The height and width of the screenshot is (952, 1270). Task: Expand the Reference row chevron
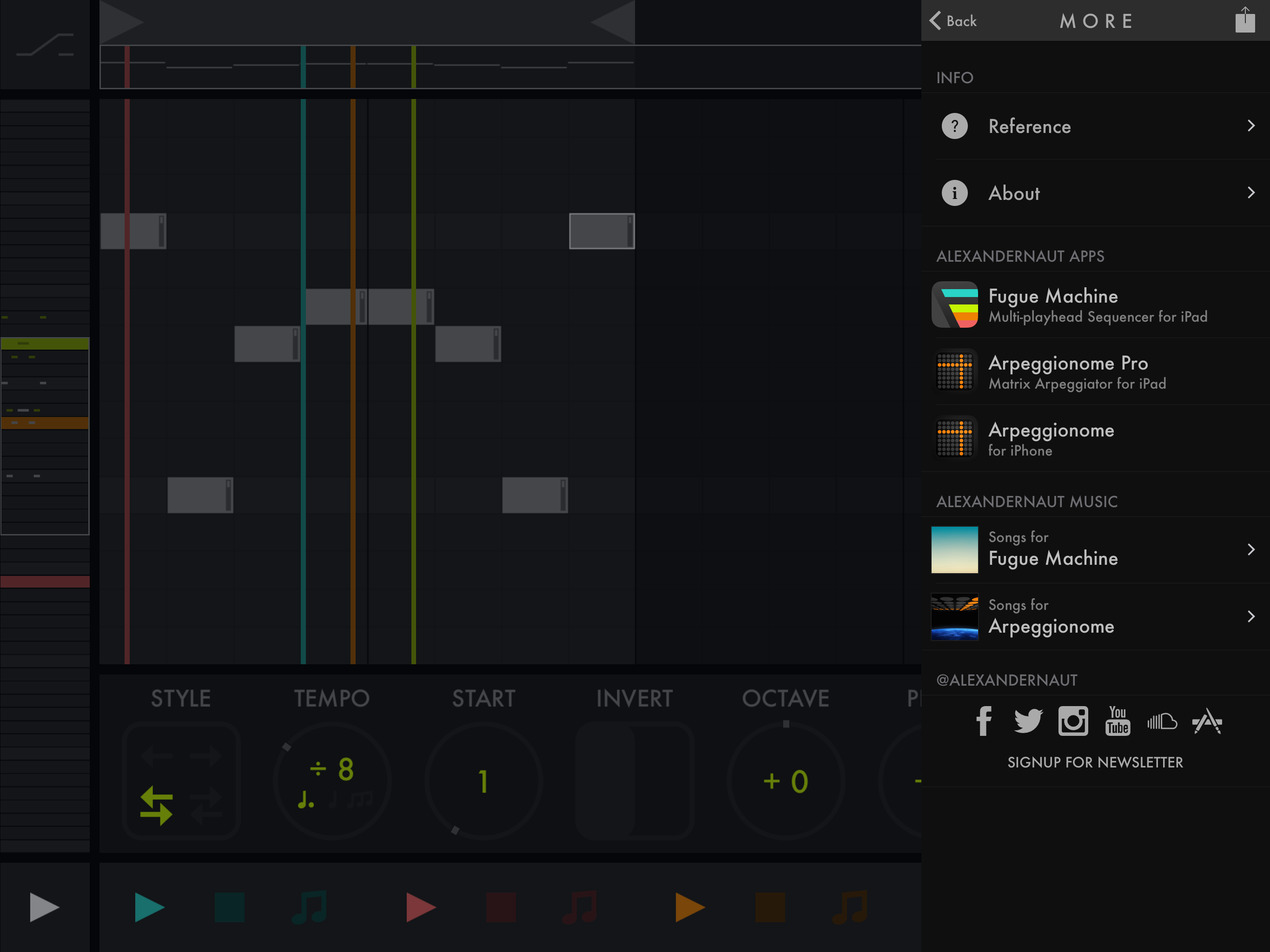1250,126
